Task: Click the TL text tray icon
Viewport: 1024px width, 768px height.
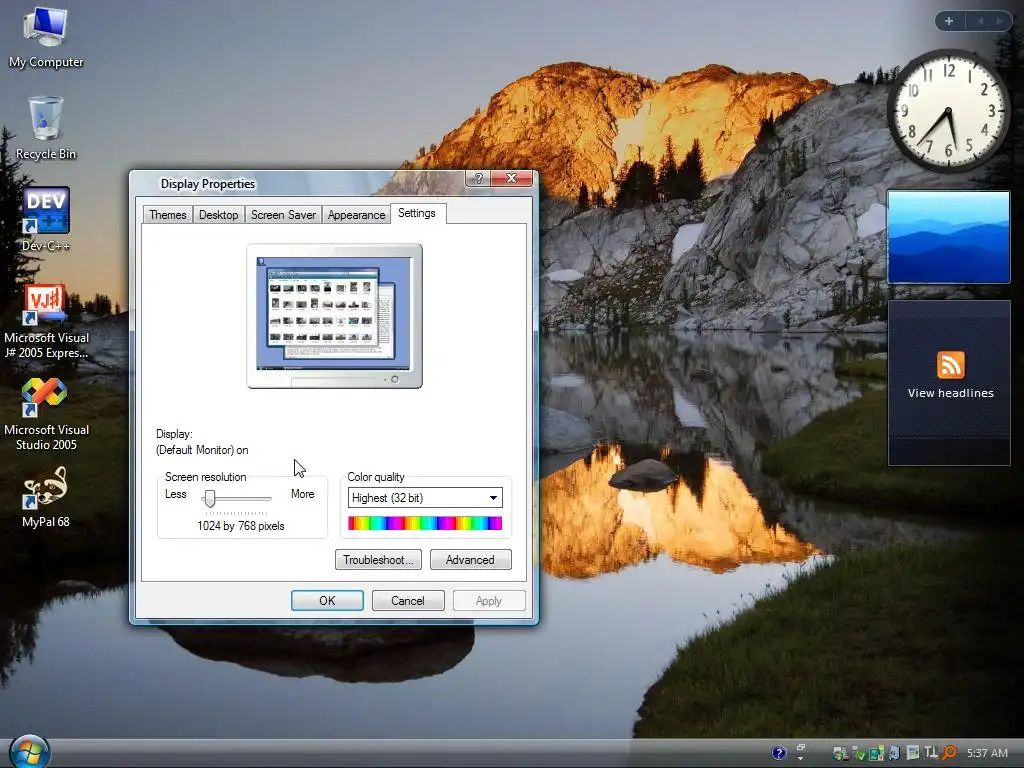Action: [931, 752]
